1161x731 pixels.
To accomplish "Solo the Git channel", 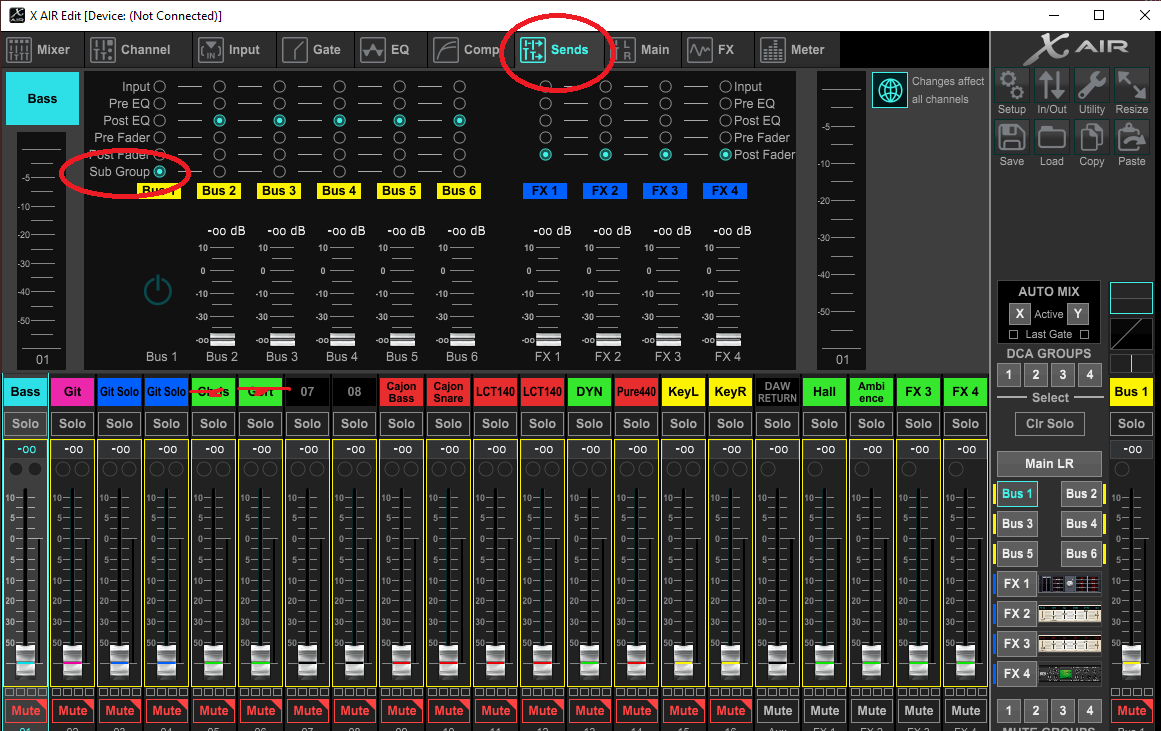I will point(73,424).
